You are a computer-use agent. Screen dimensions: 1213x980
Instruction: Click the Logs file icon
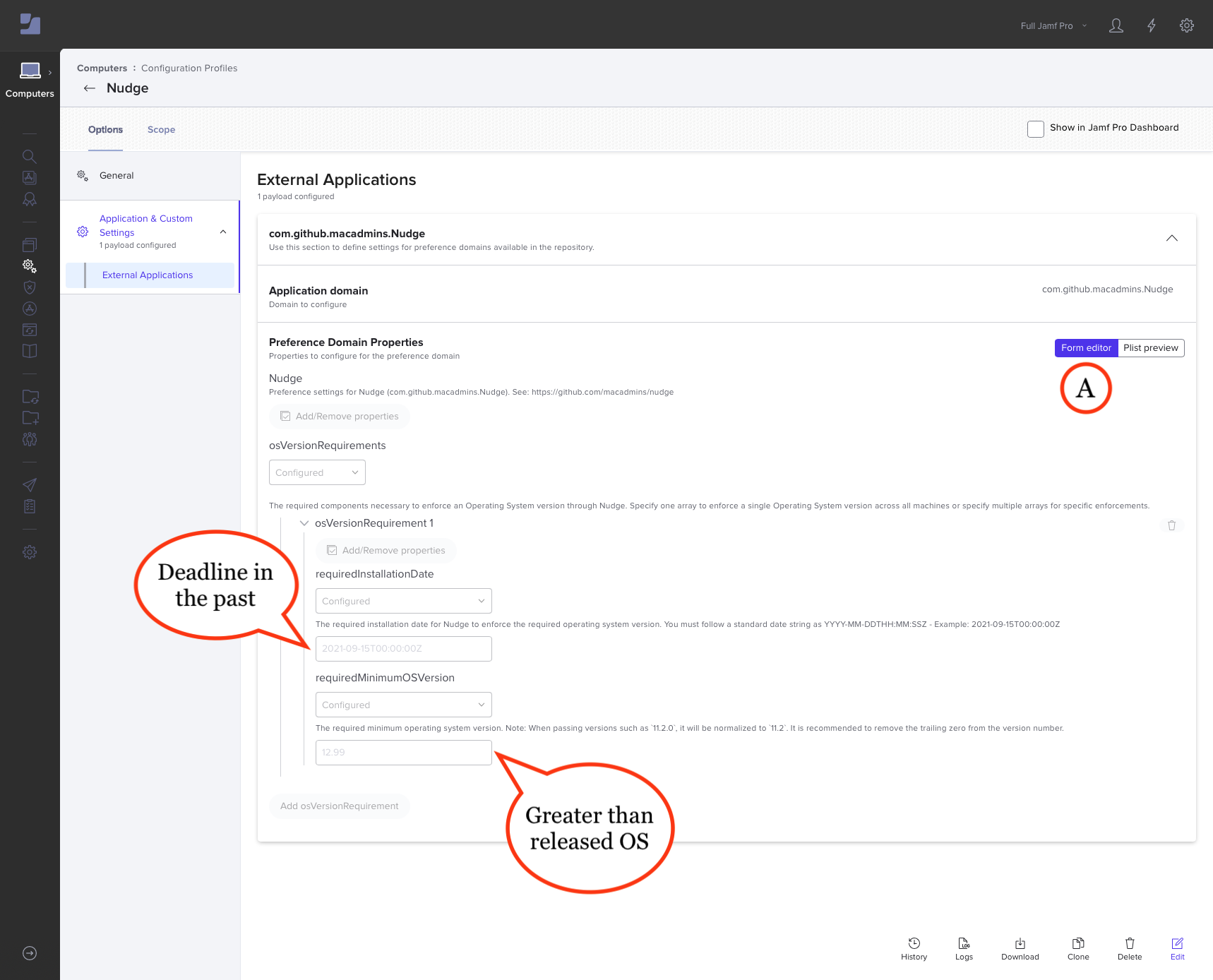coord(964,943)
